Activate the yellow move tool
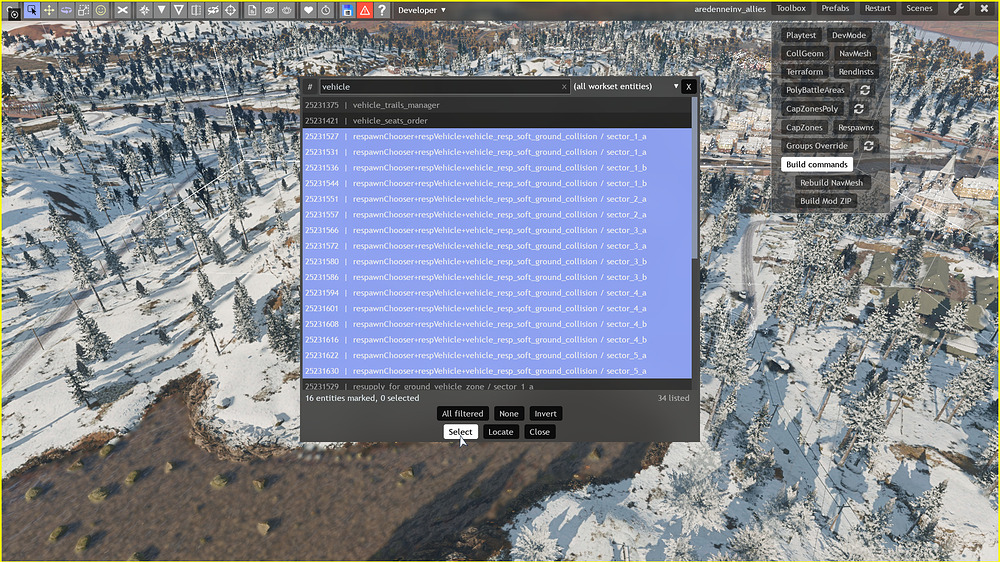Image resolution: width=1000 pixels, height=562 pixels. [49, 9]
